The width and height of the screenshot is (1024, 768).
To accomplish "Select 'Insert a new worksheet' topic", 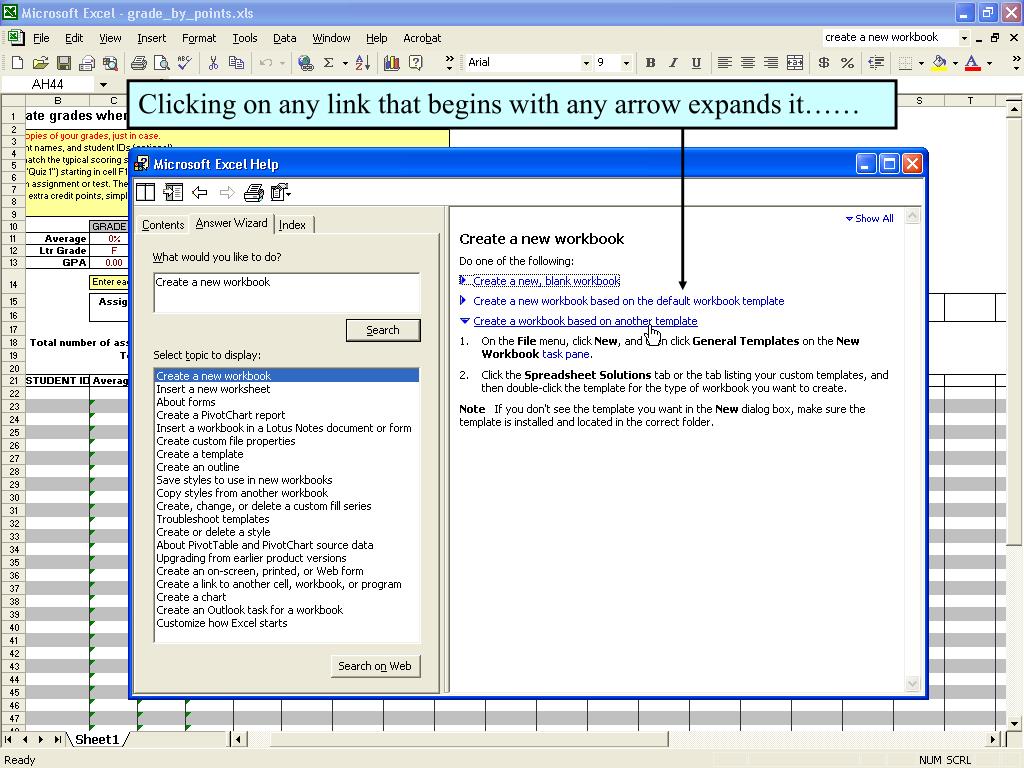I will coord(213,389).
